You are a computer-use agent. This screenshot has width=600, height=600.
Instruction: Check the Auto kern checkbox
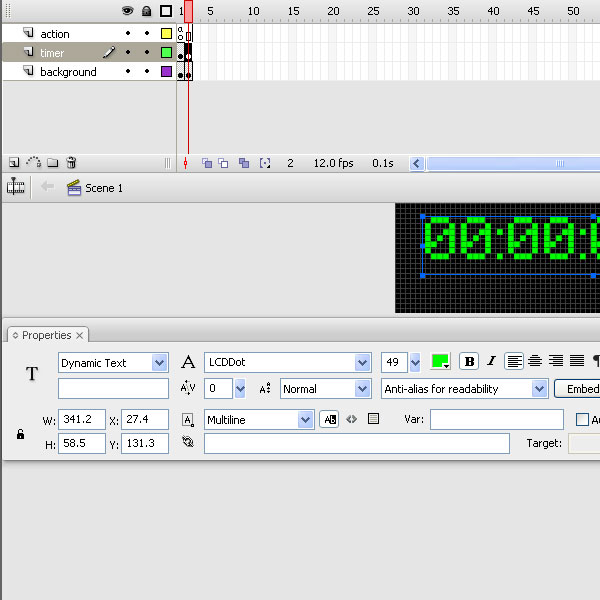[582, 419]
